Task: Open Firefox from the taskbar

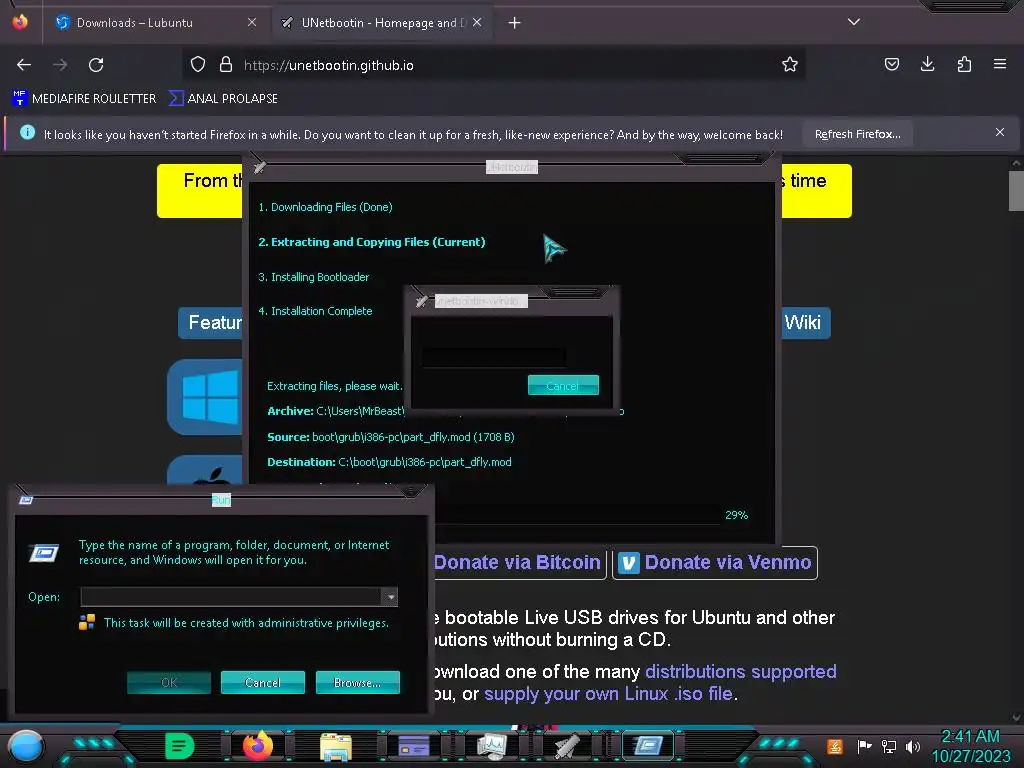Action: click(258, 746)
